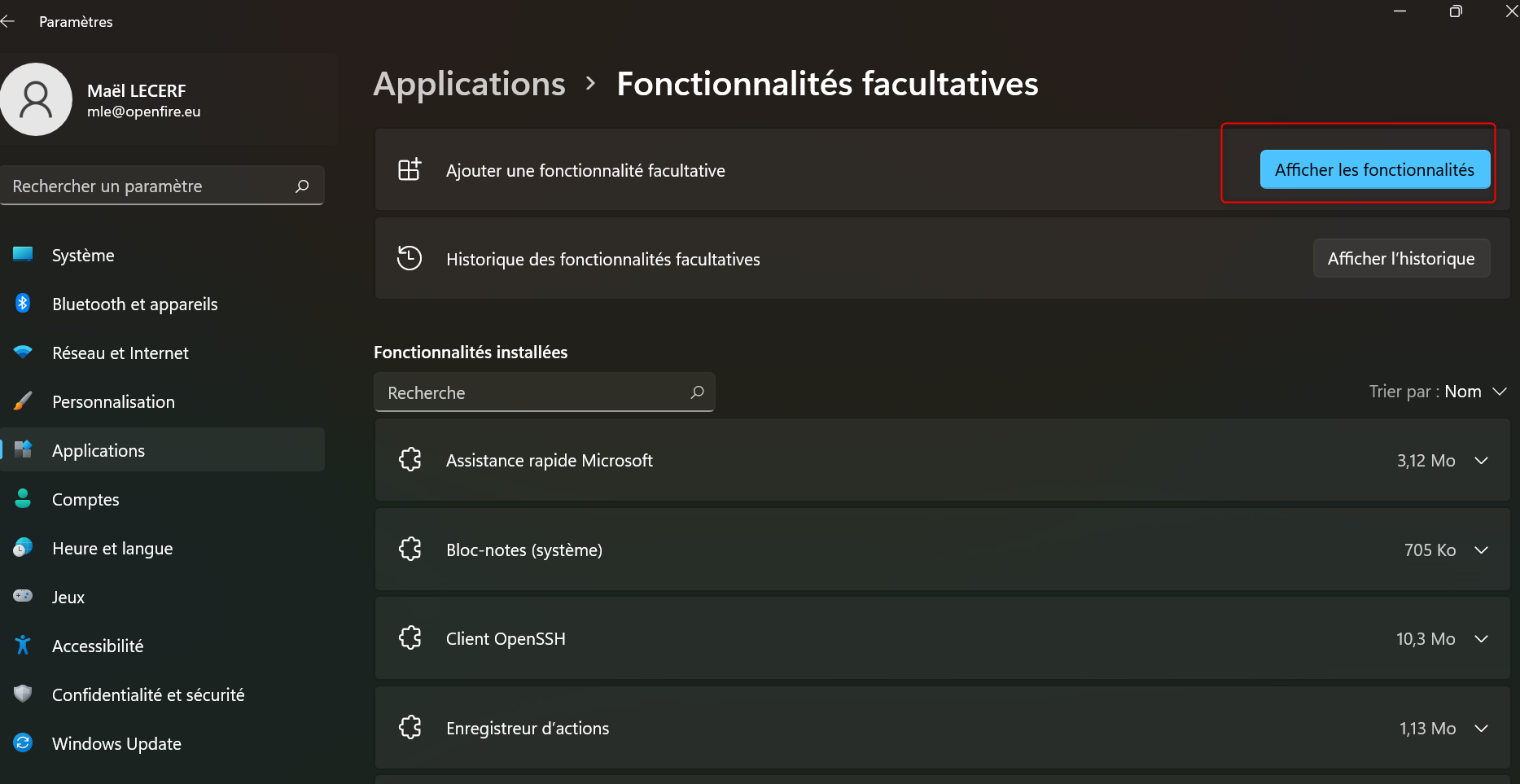
Task: Click the Fonctionnalités installées heading
Action: coord(471,353)
